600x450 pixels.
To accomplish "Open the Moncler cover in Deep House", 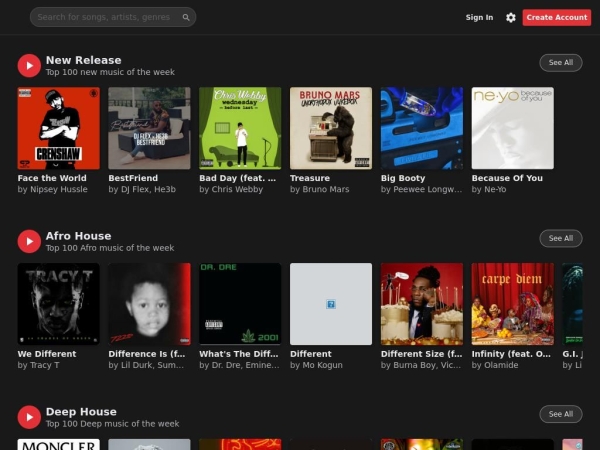I will pyautogui.click(x=59, y=444).
